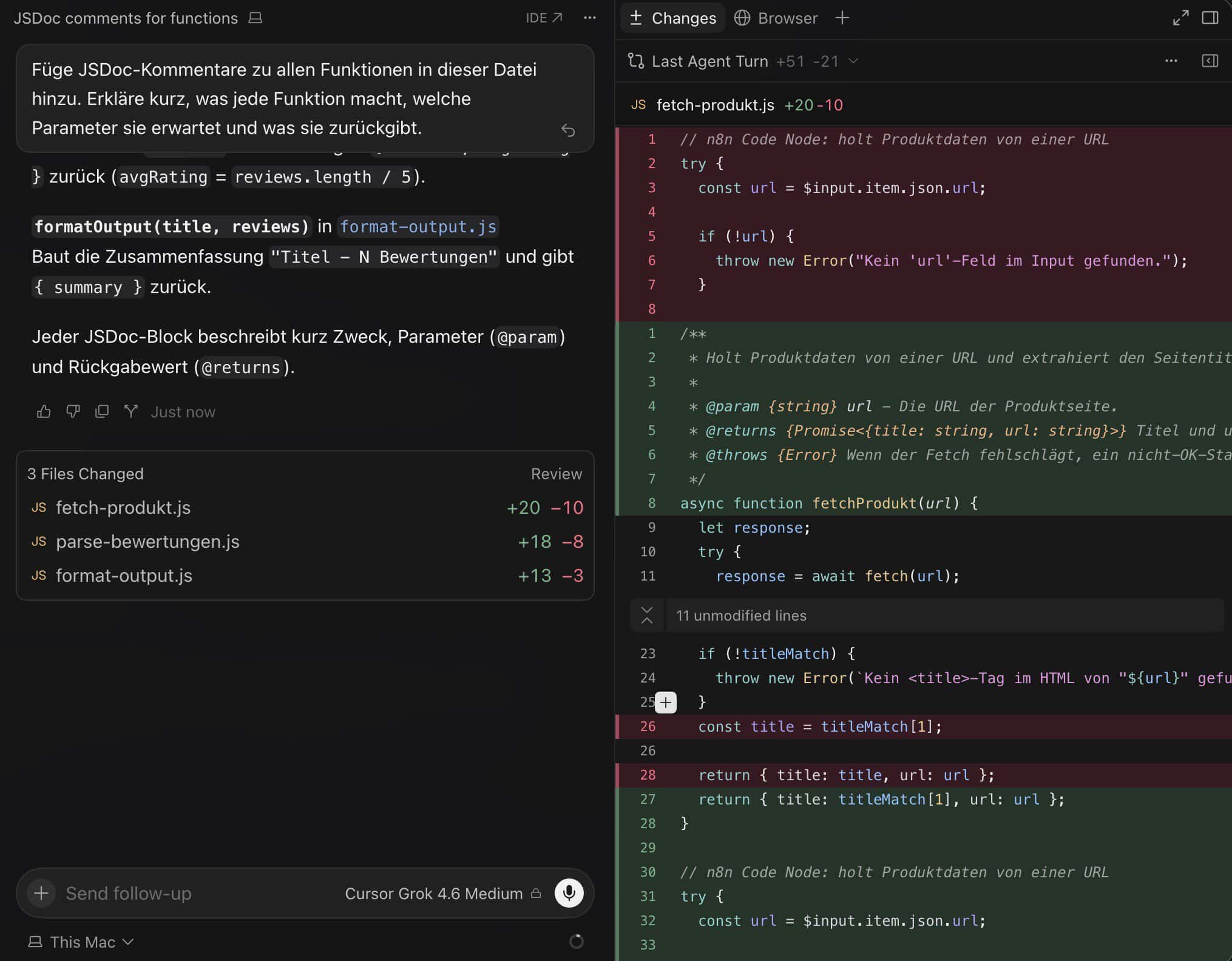Add a new panel tab with plus
Screen dimensions: 1232x961
pos(842,18)
